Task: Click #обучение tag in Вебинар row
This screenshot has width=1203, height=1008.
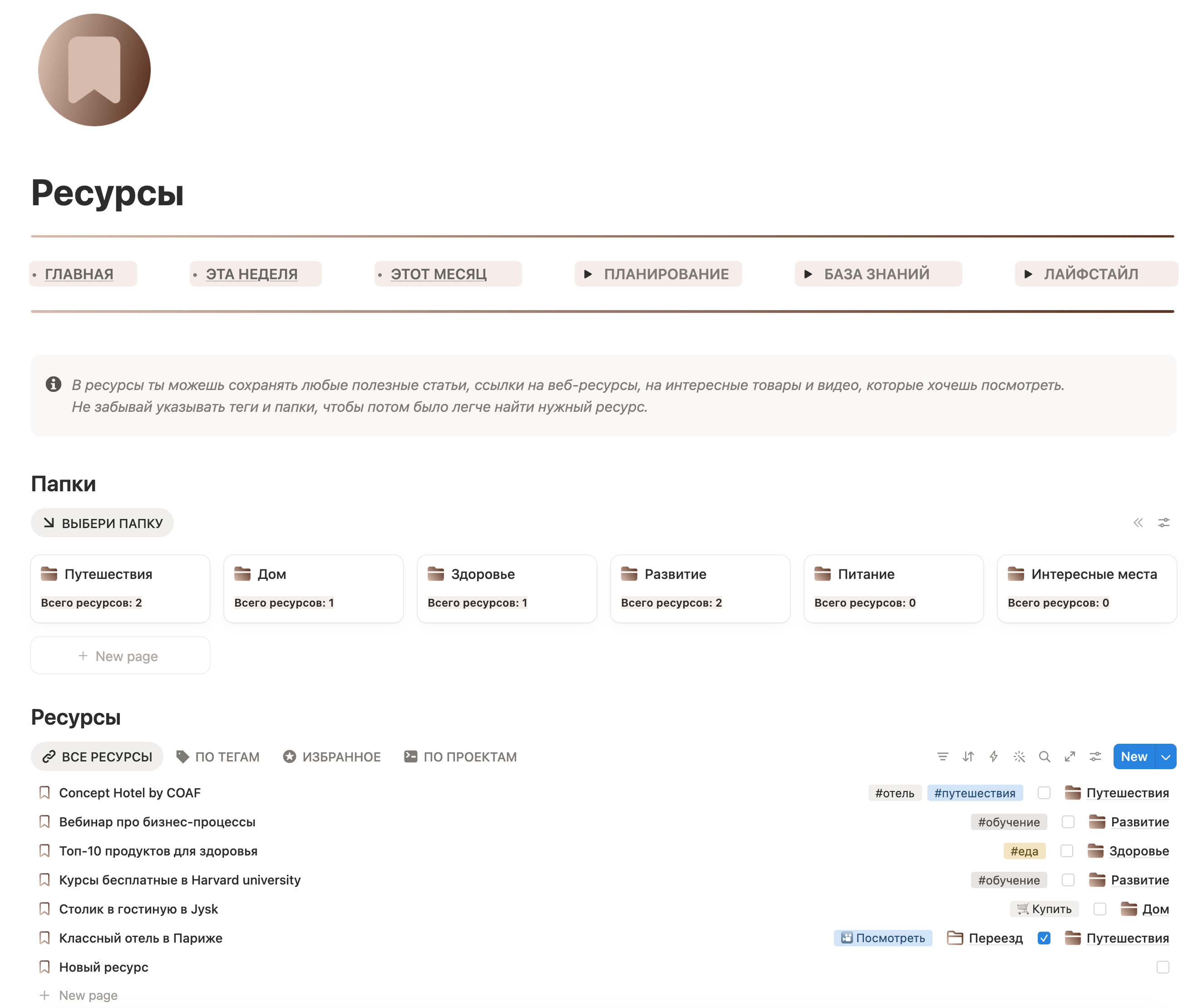Action: click(1009, 822)
